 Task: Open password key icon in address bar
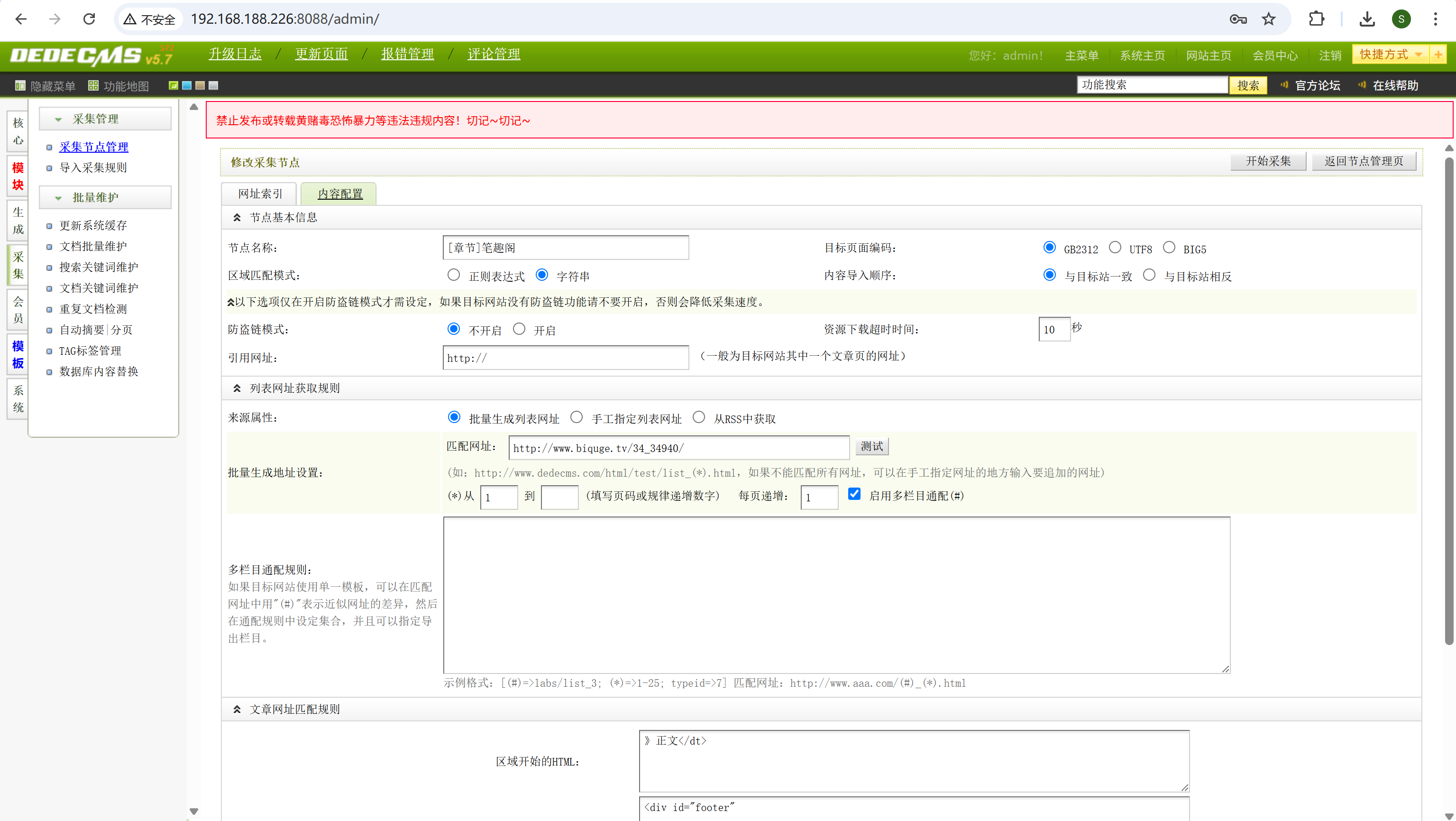point(1238,19)
